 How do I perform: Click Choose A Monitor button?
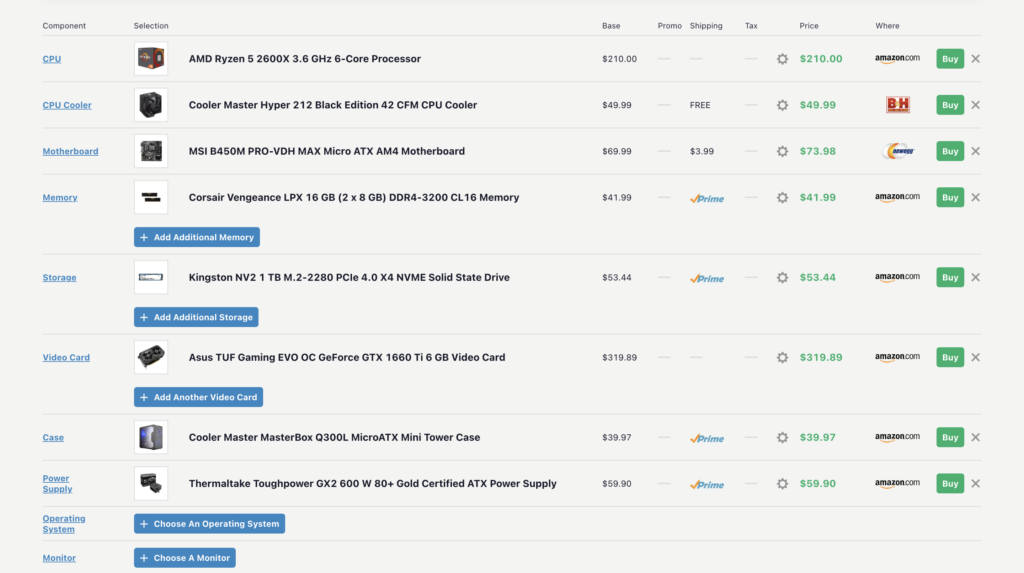[185, 558]
